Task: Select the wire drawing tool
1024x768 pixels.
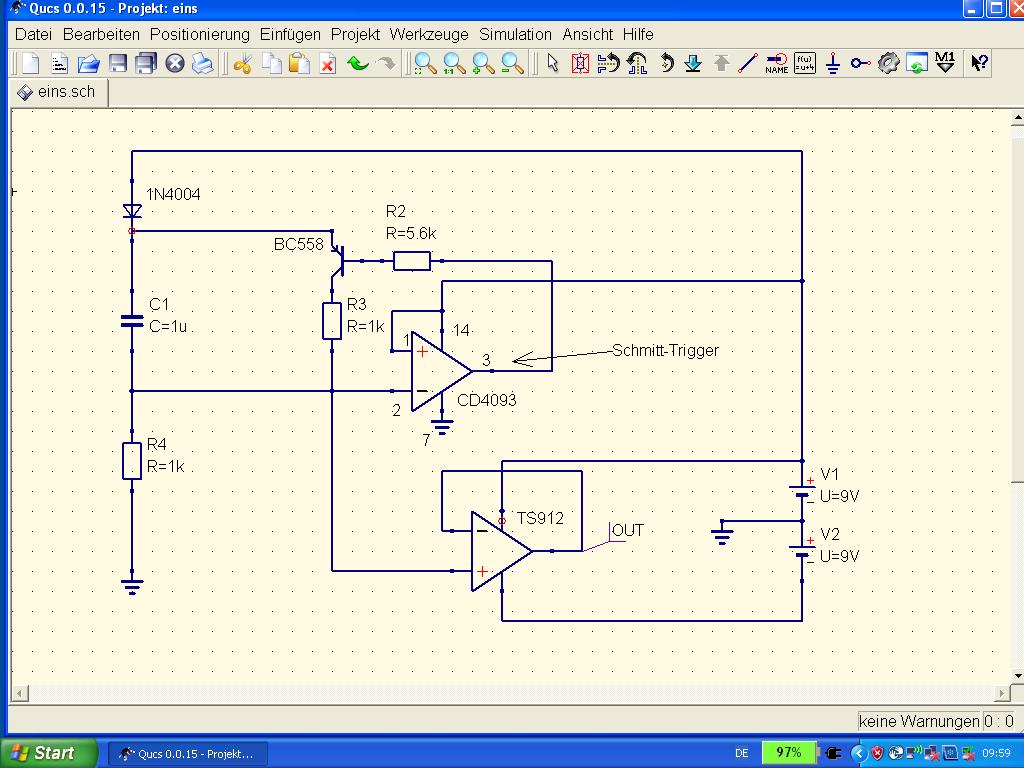Action: (747, 63)
